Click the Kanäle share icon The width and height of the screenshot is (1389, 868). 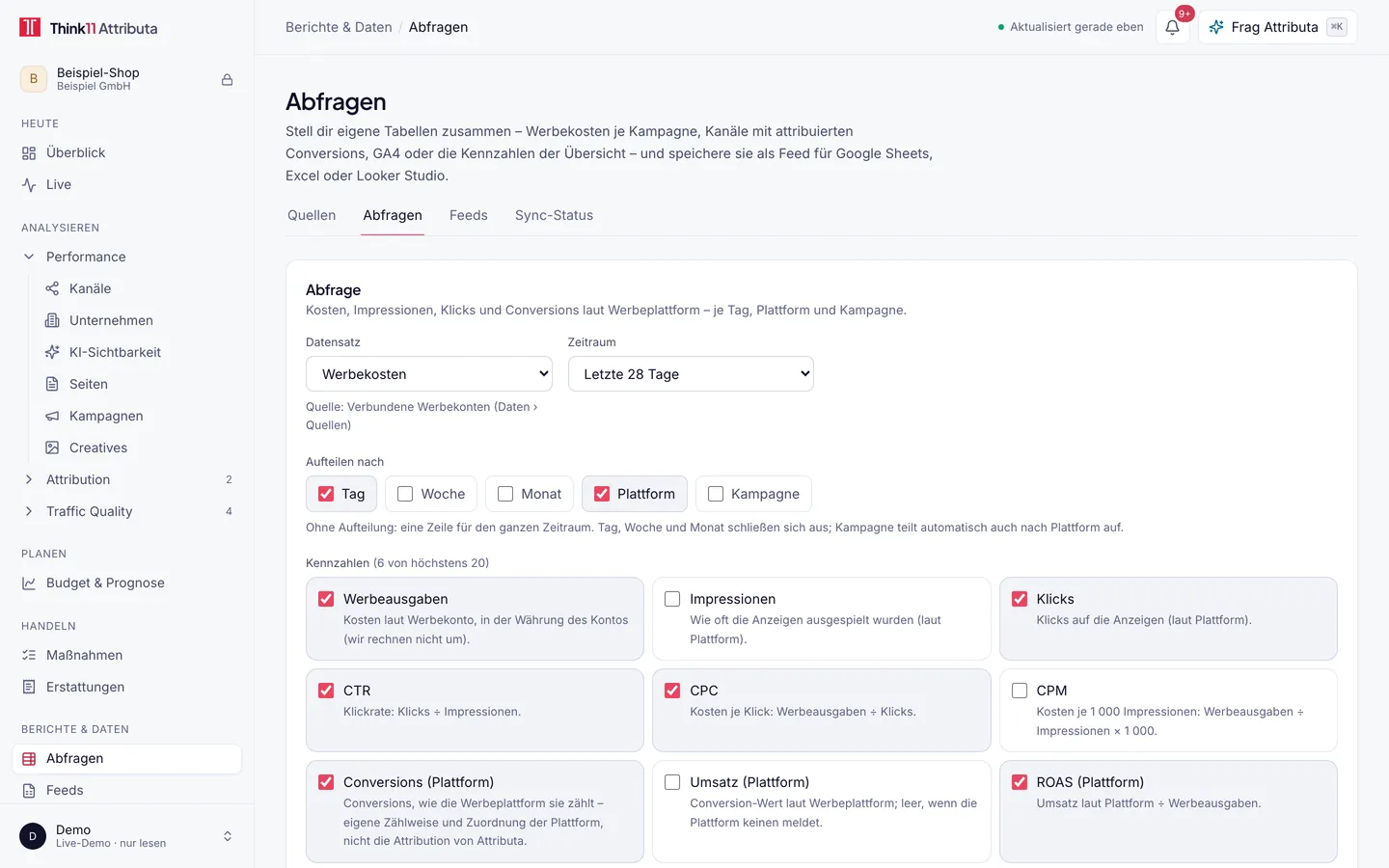coord(52,288)
